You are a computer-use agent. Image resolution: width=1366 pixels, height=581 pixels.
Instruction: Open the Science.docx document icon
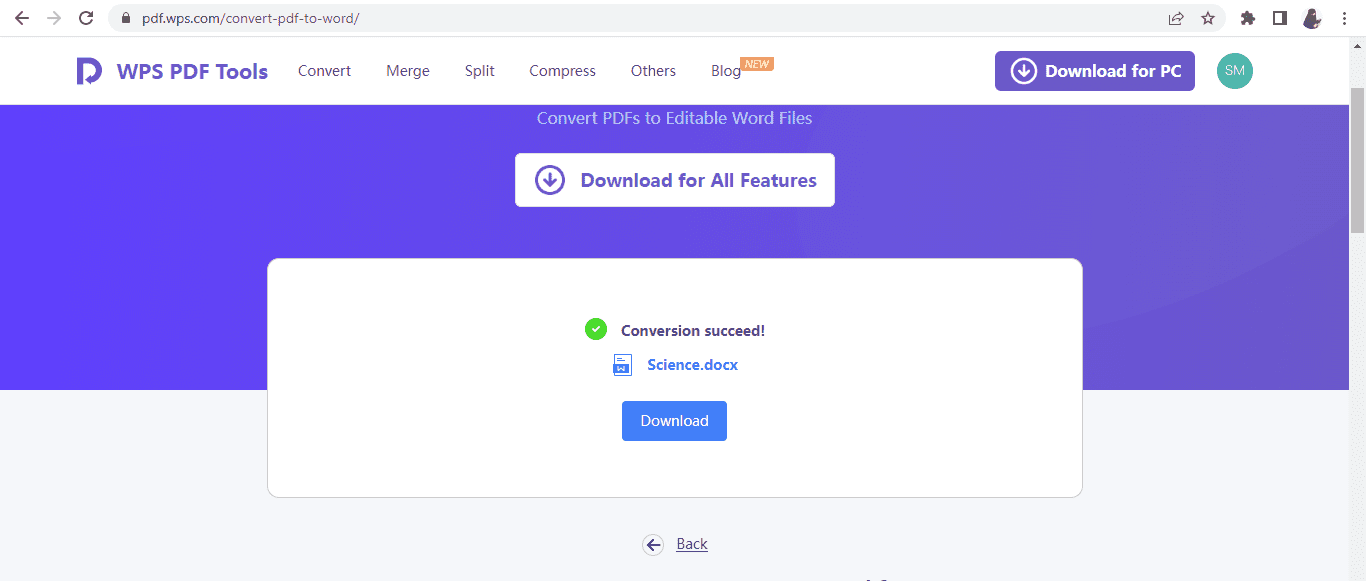pos(622,364)
